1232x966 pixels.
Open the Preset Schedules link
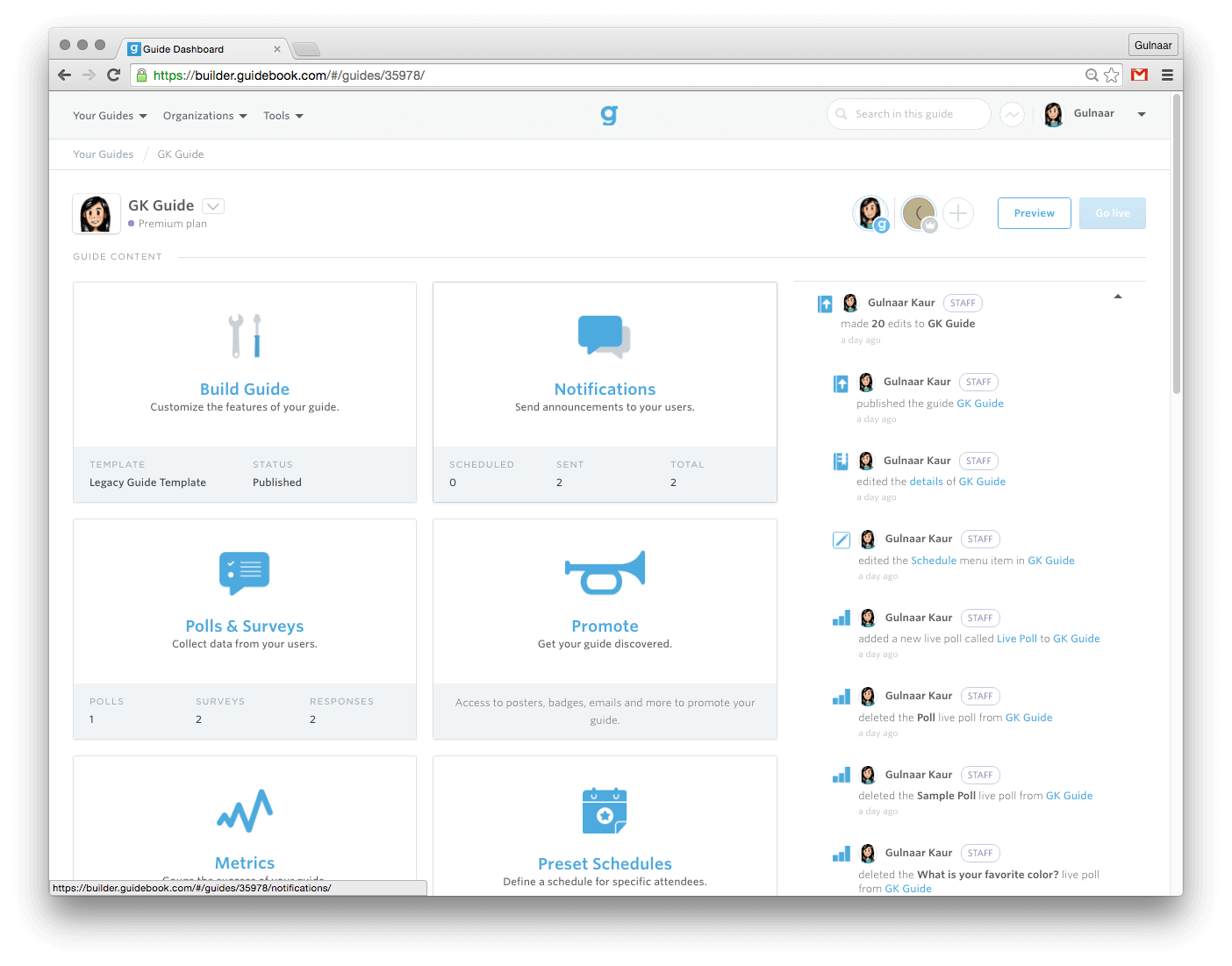tap(605, 863)
